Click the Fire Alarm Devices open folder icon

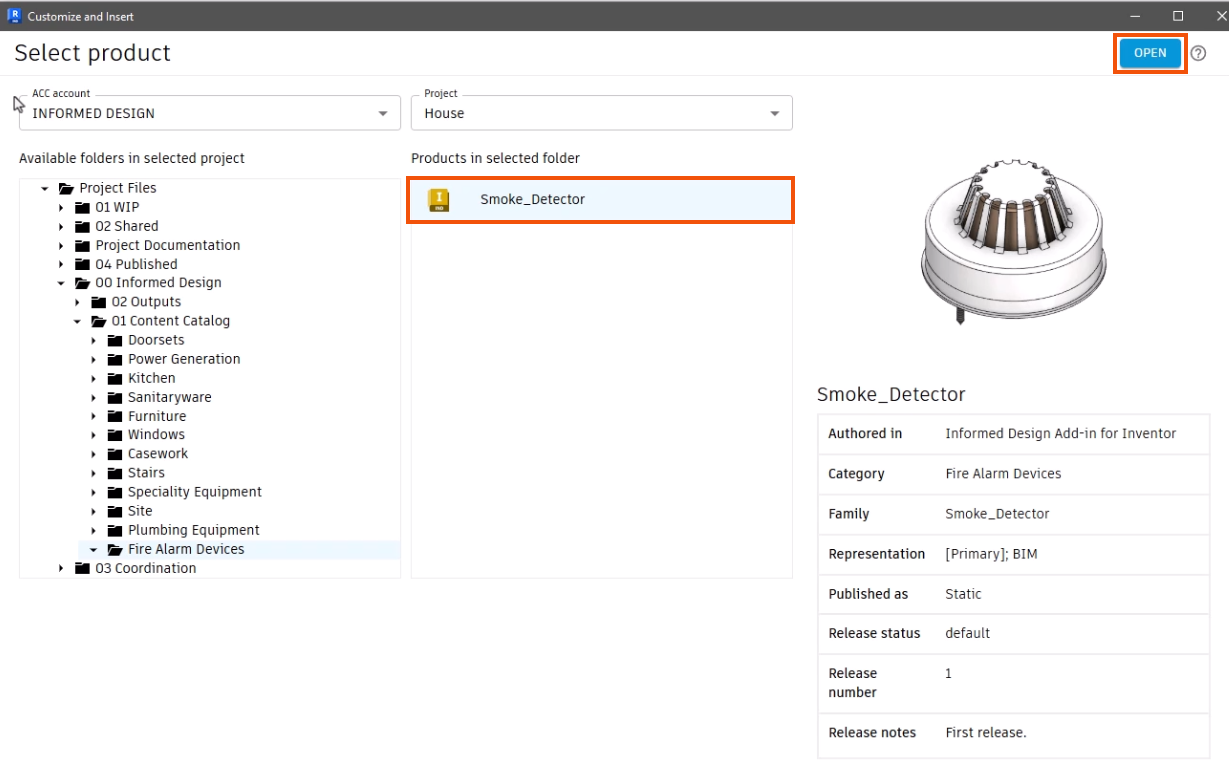tap(115, 549)
